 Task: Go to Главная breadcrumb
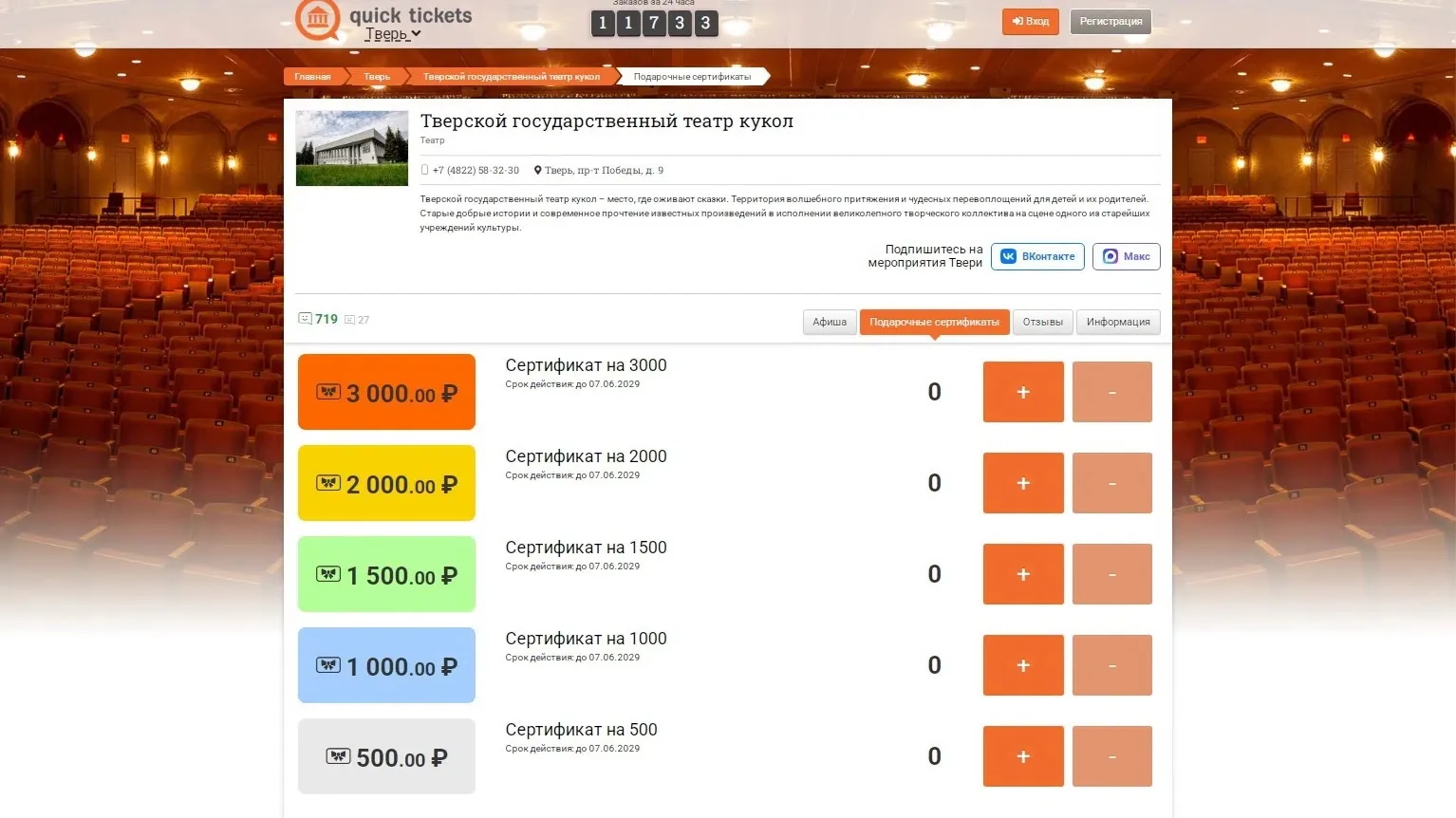coord(312,77)
